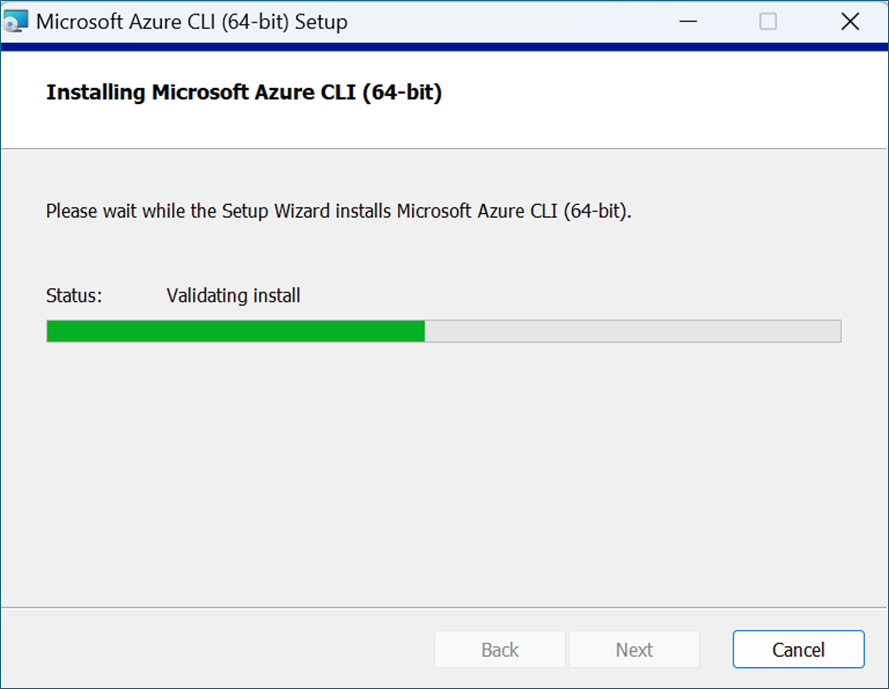
Task: Click the gray unfilled portion of progress bar
Action: click(633, 331)
